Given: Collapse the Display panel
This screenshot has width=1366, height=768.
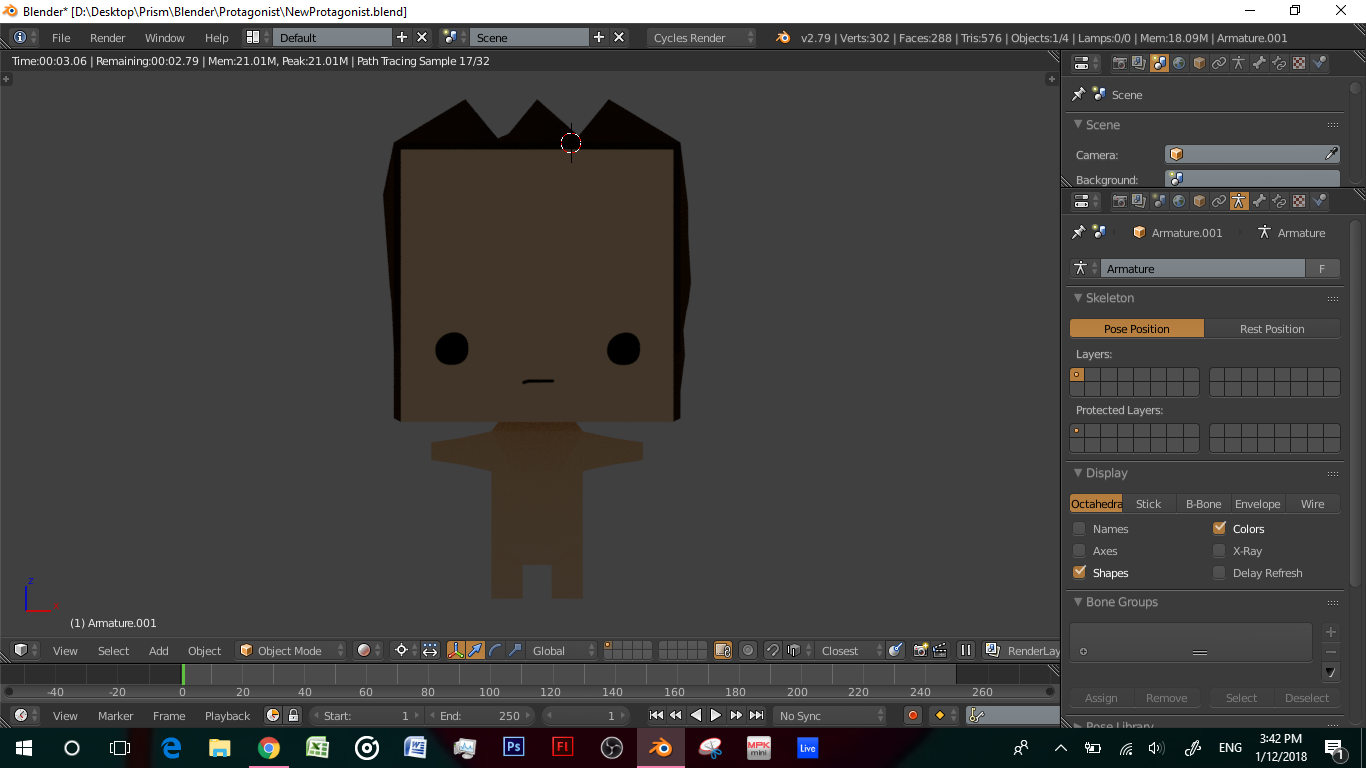Looking at the screenshot, I should click(x=1079, y=473).
